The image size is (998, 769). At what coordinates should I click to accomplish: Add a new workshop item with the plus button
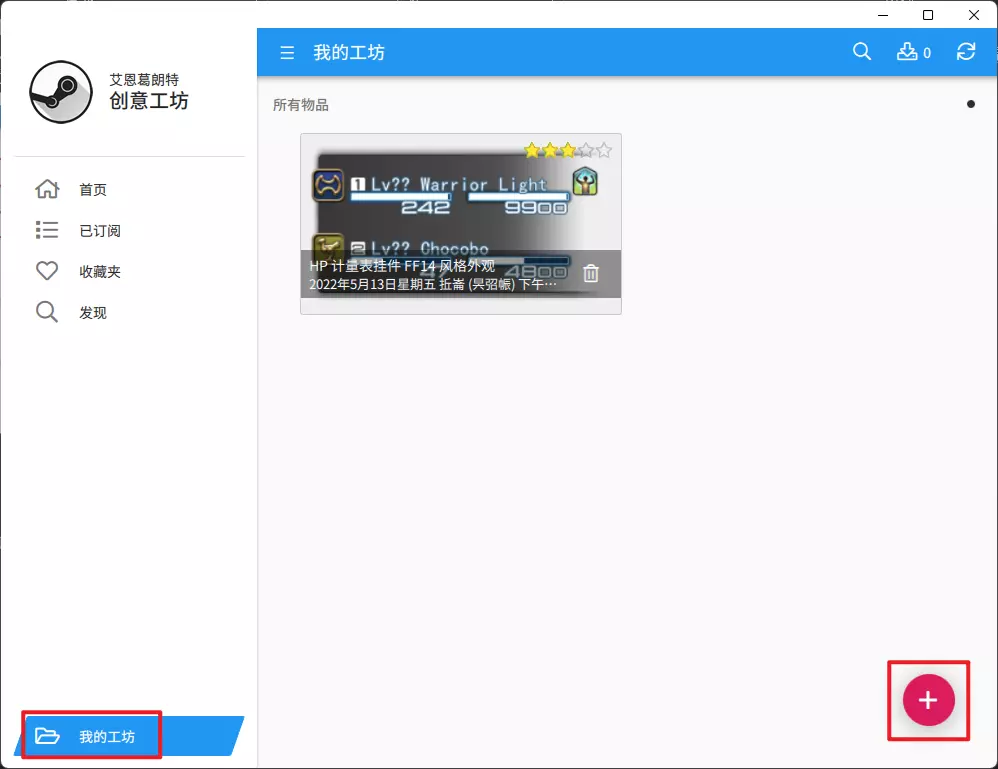[x=928, y=700]
